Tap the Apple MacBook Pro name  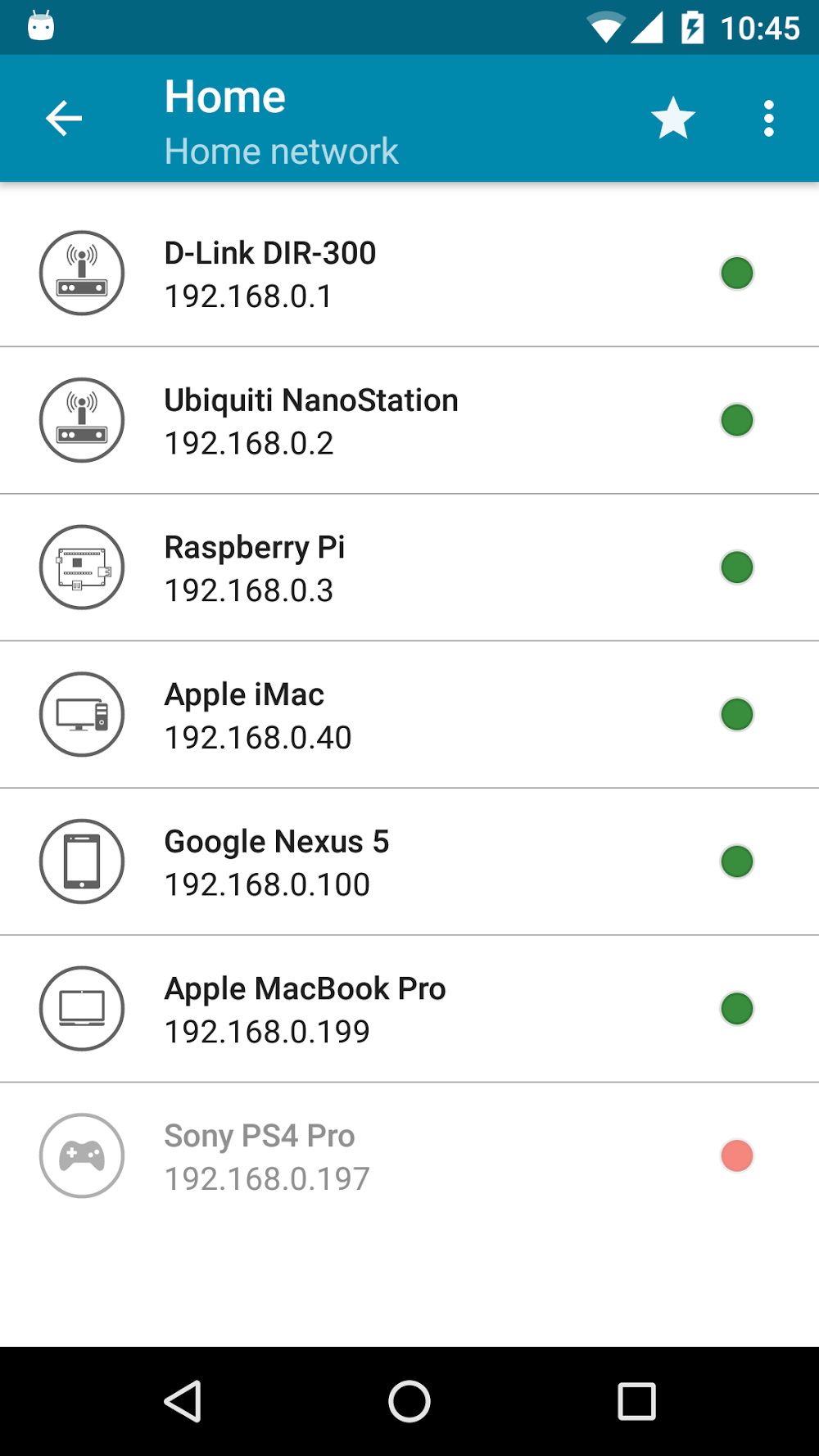[305, 988]
